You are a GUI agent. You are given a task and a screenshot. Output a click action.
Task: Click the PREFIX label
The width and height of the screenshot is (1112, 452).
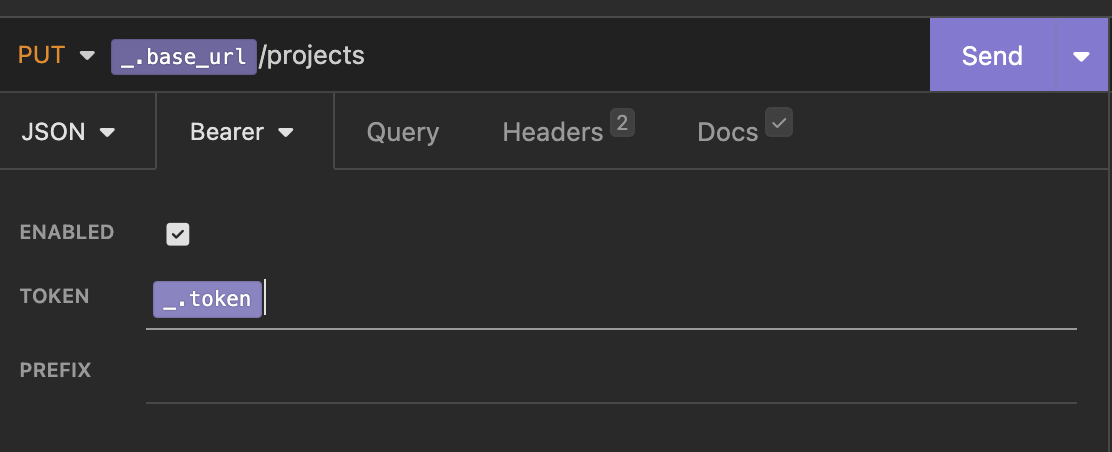click(55, 370)
